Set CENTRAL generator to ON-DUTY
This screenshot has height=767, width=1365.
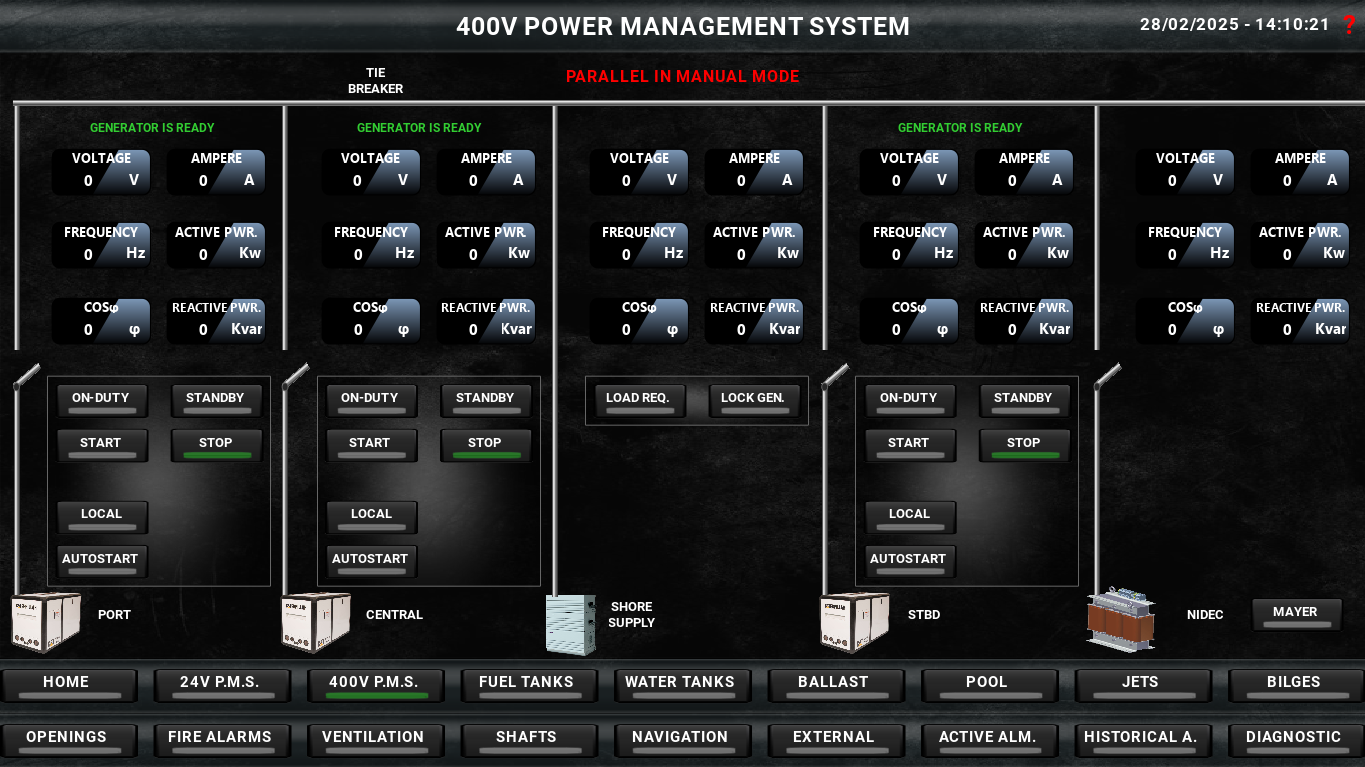click(371, 401)
